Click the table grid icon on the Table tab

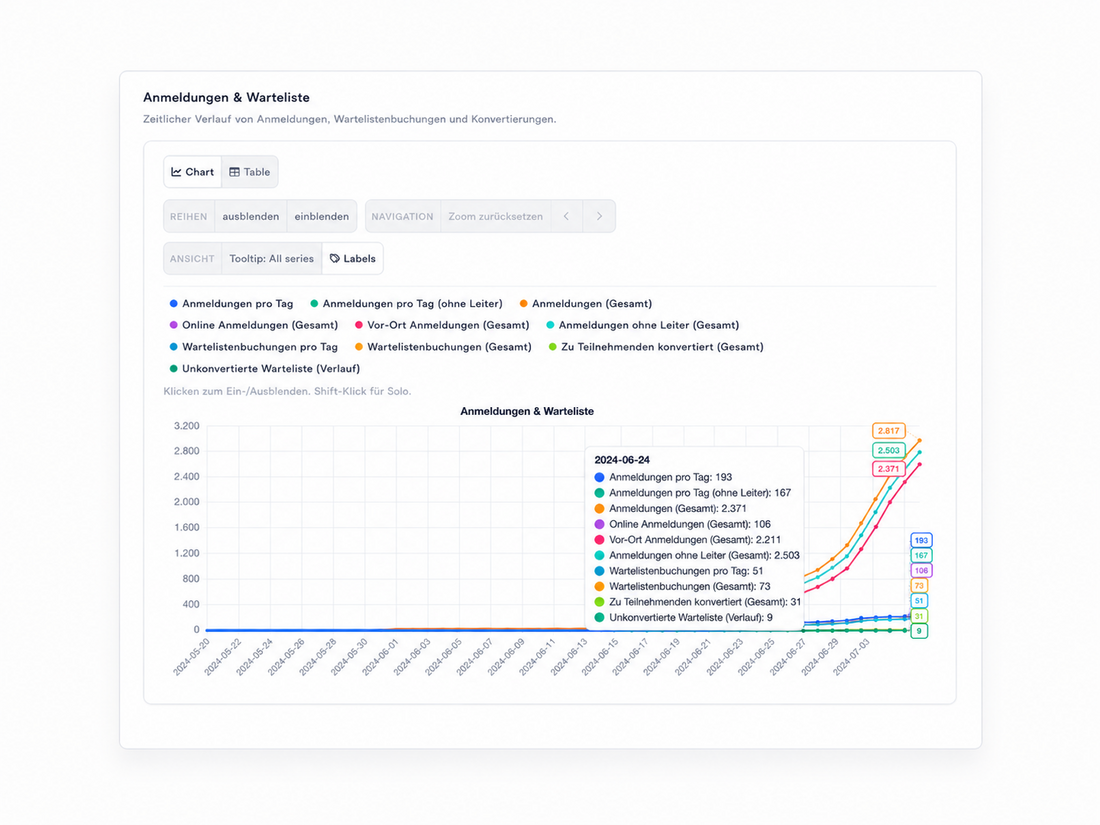coord(234,172)
